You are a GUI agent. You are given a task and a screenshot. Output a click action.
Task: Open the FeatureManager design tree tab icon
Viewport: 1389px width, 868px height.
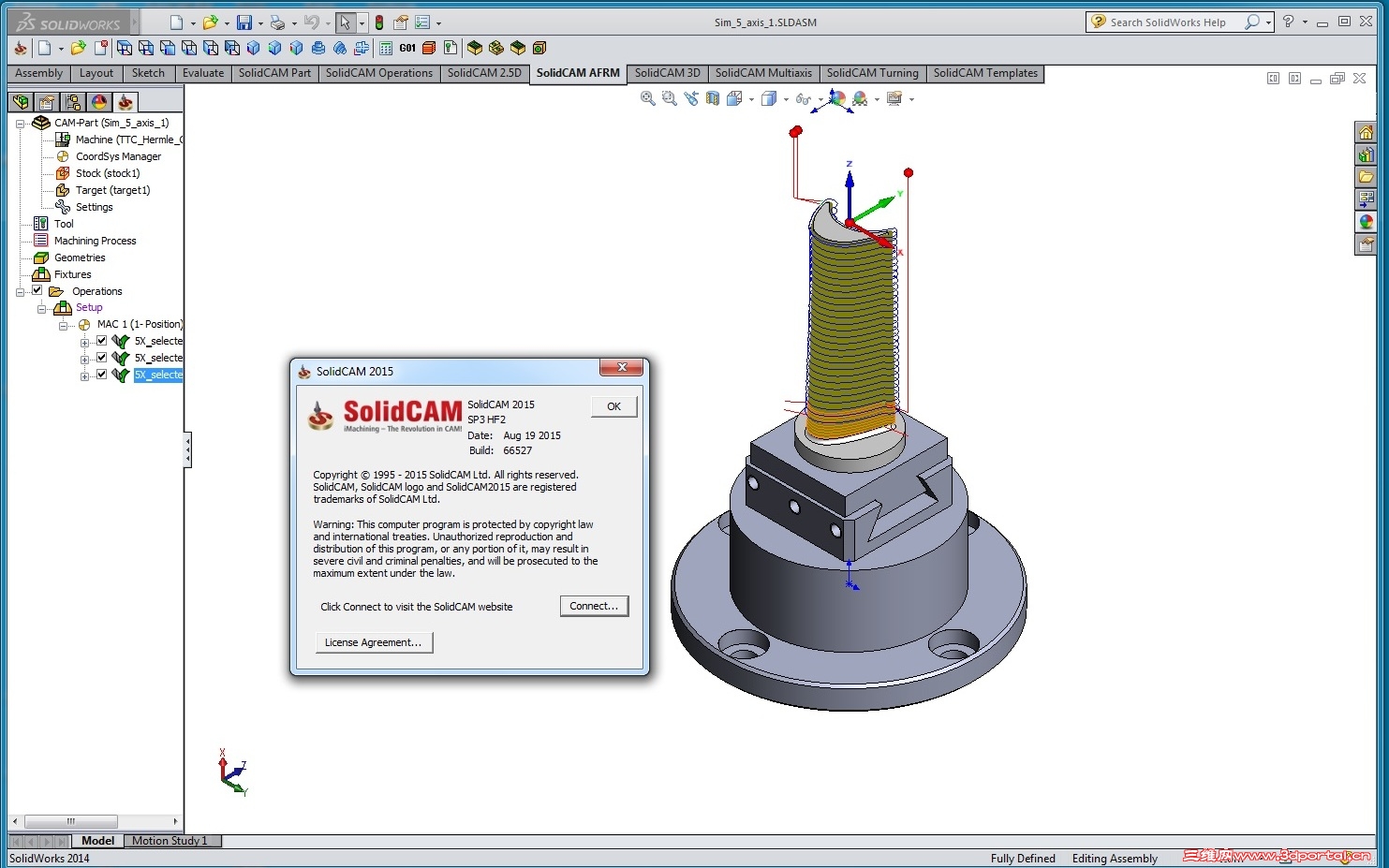tap(21, 102)
